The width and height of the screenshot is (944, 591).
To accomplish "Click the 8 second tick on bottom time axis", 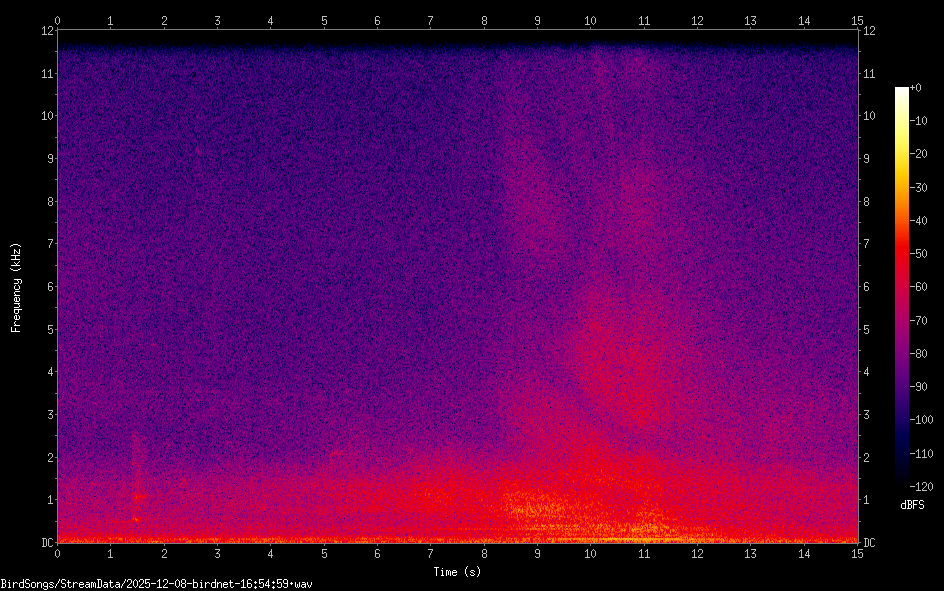I will (x=484, y=553).
